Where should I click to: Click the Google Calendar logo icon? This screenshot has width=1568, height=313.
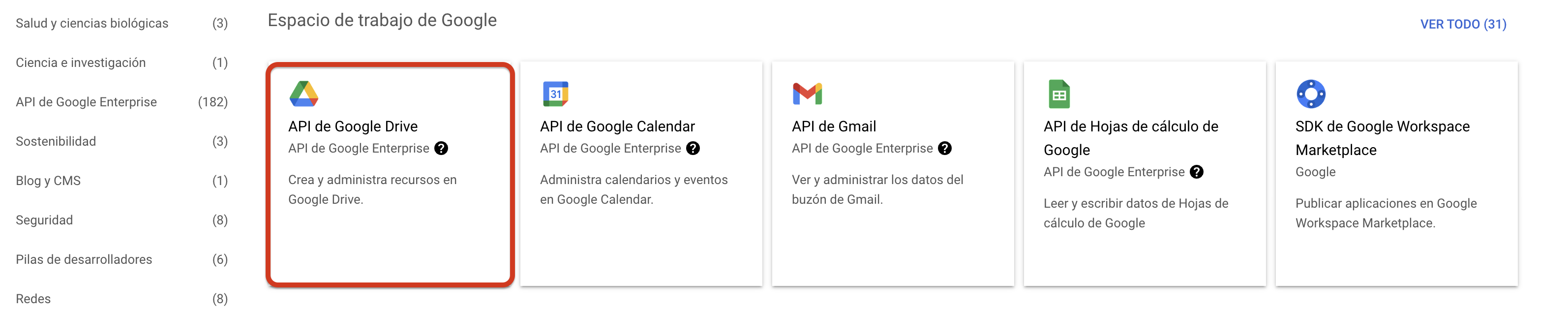(x=555, y=94)
